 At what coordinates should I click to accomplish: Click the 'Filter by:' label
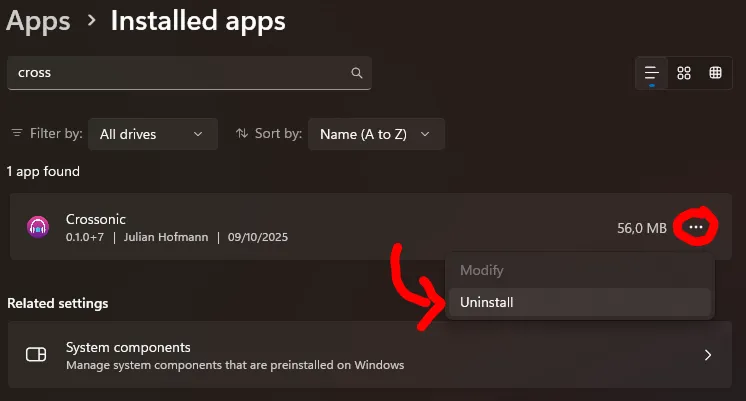click(x=56, y=134)
